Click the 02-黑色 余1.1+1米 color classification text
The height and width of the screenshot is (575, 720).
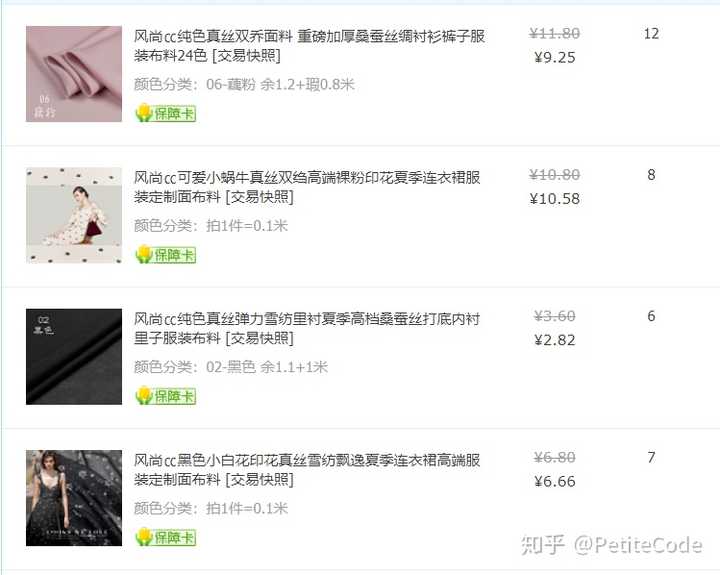267,367
